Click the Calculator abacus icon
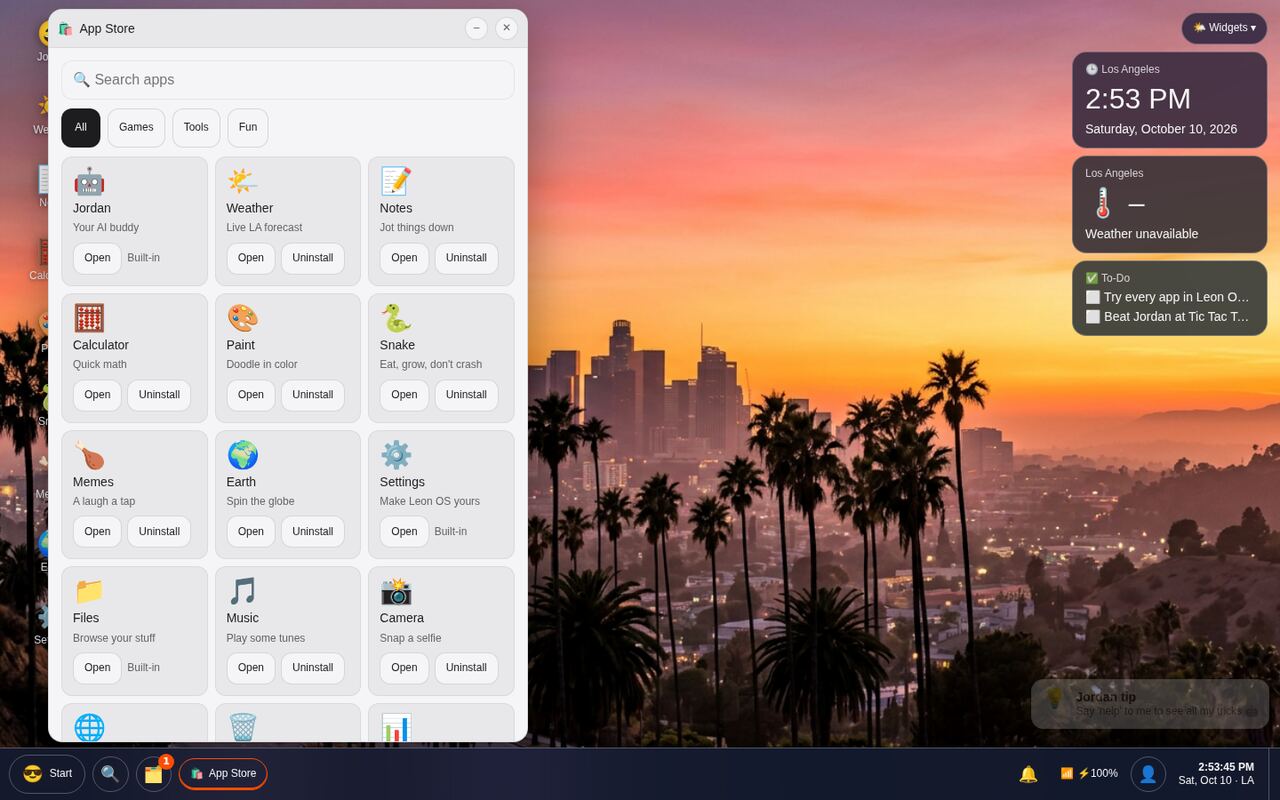Viewport: 1280px width, 800px height. click(x=89, y=318)
